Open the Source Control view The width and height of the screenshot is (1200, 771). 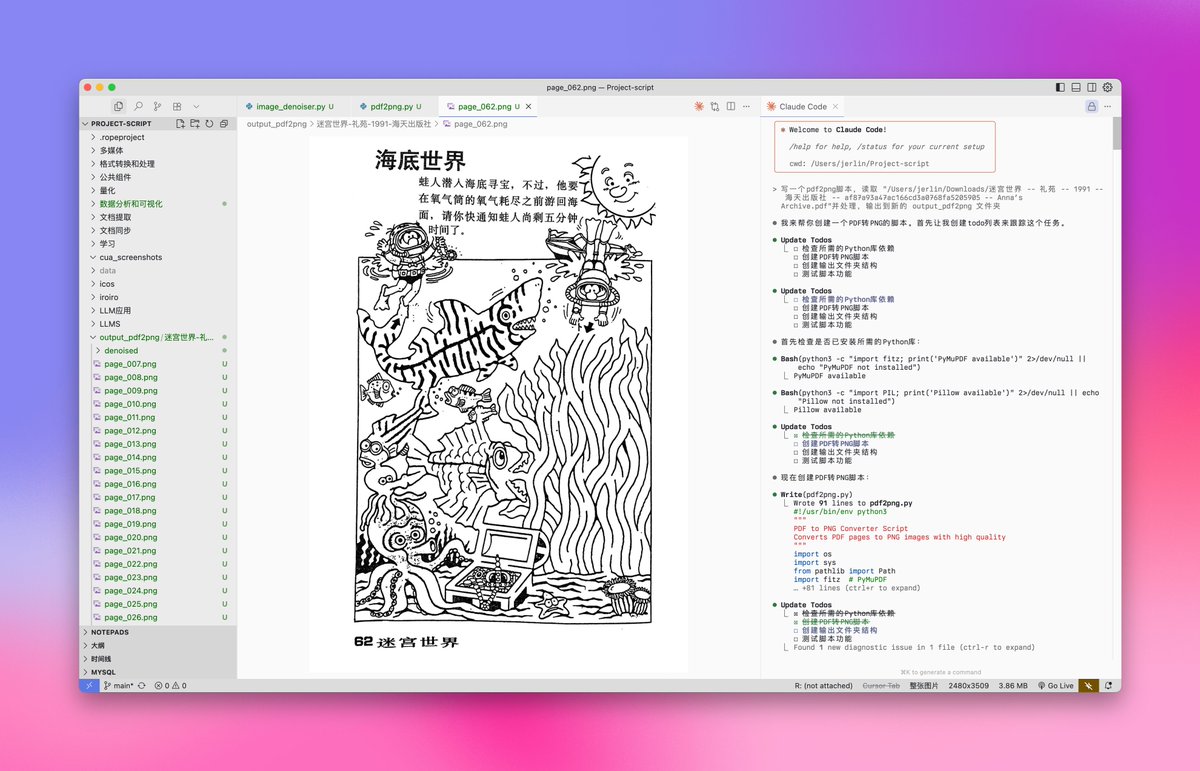(x=159, y=106)
